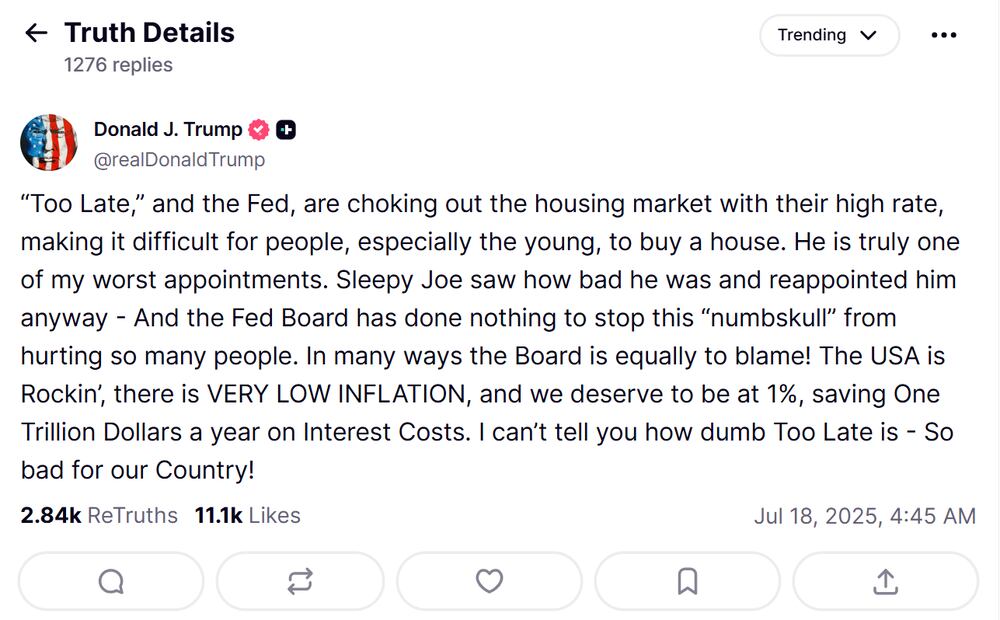Open the flag-painted profile avatar
1000x620 pixels.
(x=49, y=143)
